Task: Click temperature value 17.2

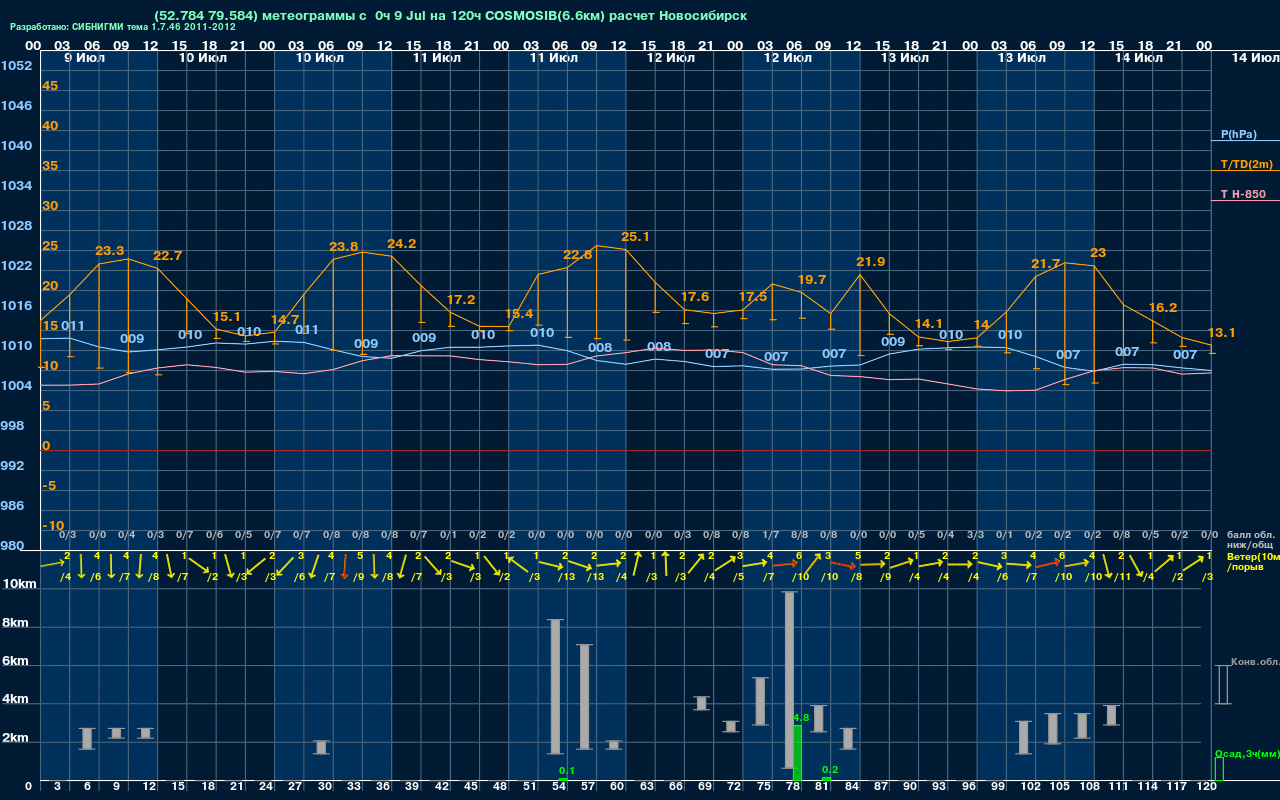Action: (461, 300)
